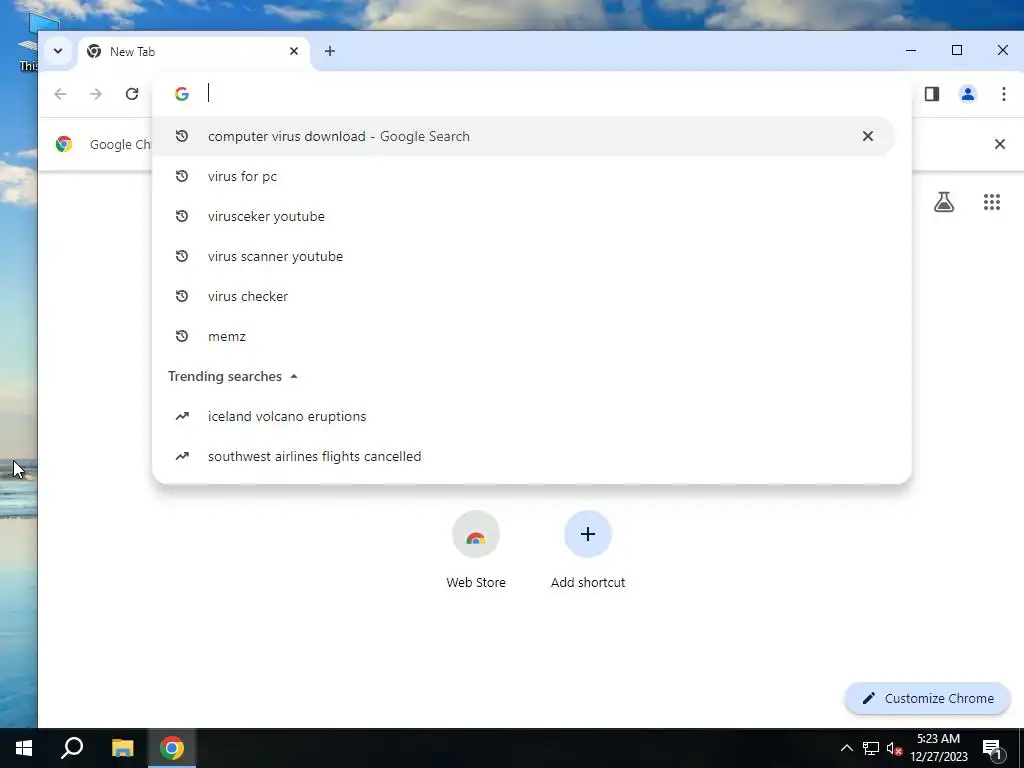1024x768 pixels.
Task: Click the Add shortcut button
Action: (588, 551)
